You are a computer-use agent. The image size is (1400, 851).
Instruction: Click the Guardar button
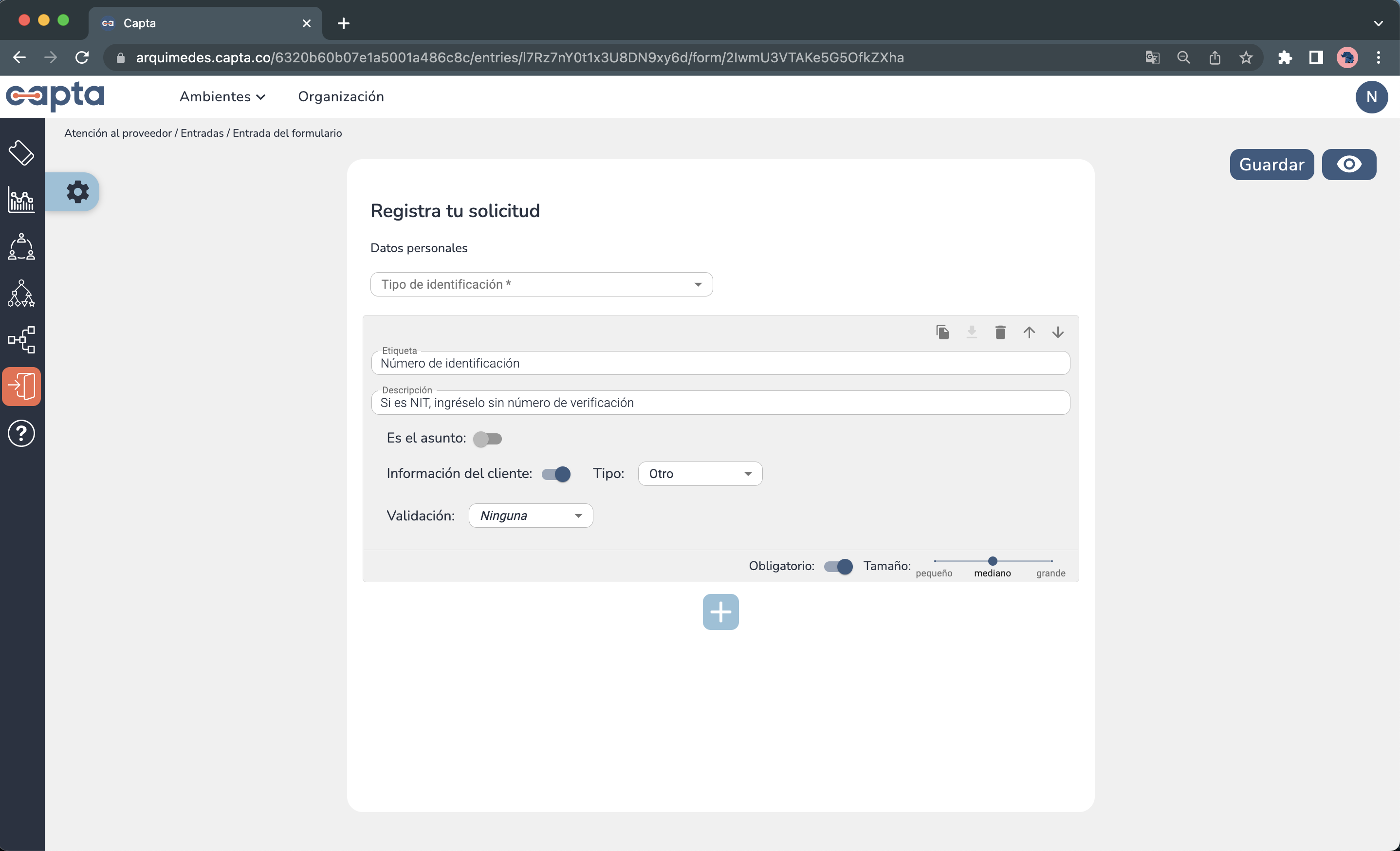tap(1271, 164)
